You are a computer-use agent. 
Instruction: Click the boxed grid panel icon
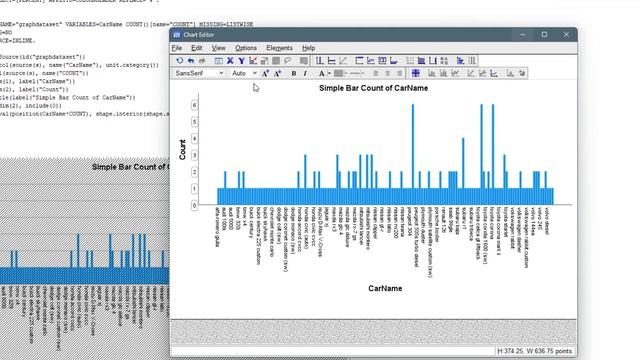pyautogui.click(x=382, y=61)
